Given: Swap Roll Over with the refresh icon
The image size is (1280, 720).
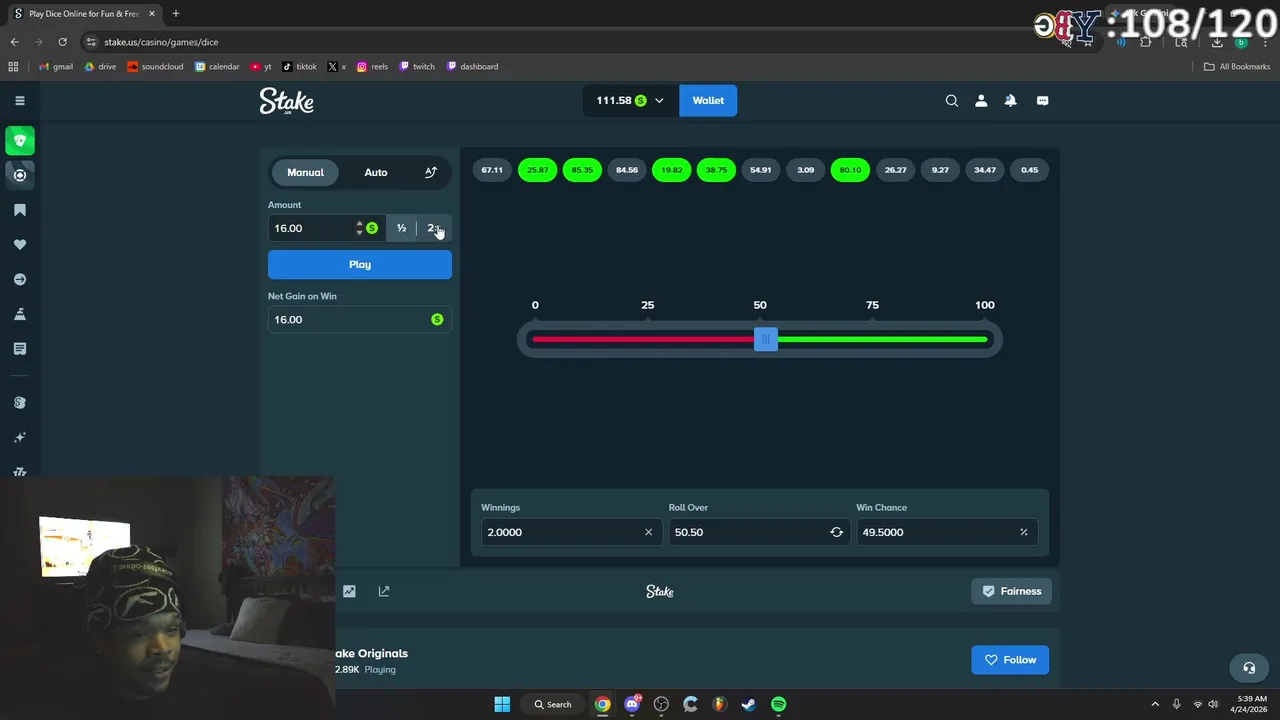Looking at the screenshot, I should point(836,532).
